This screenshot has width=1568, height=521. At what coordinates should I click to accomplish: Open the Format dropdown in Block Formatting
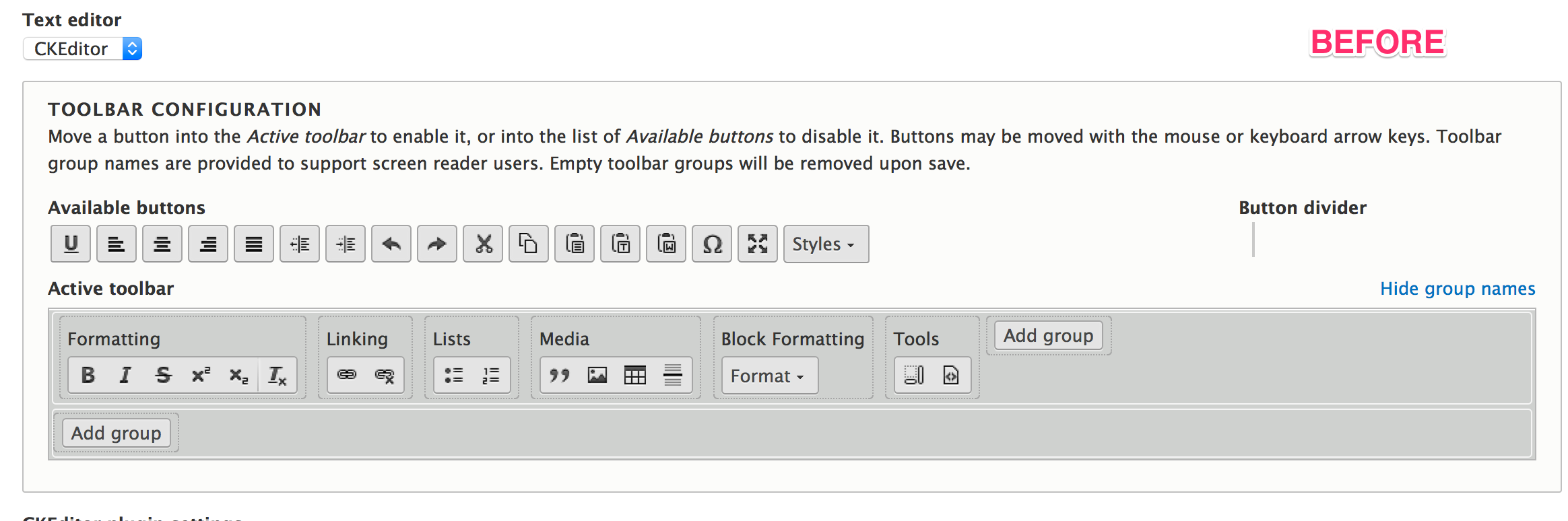(x=768, y=376)
